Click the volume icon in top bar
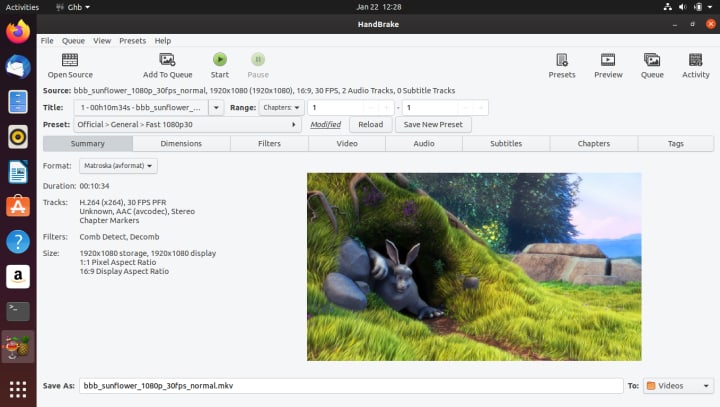 tap(683, 7)
